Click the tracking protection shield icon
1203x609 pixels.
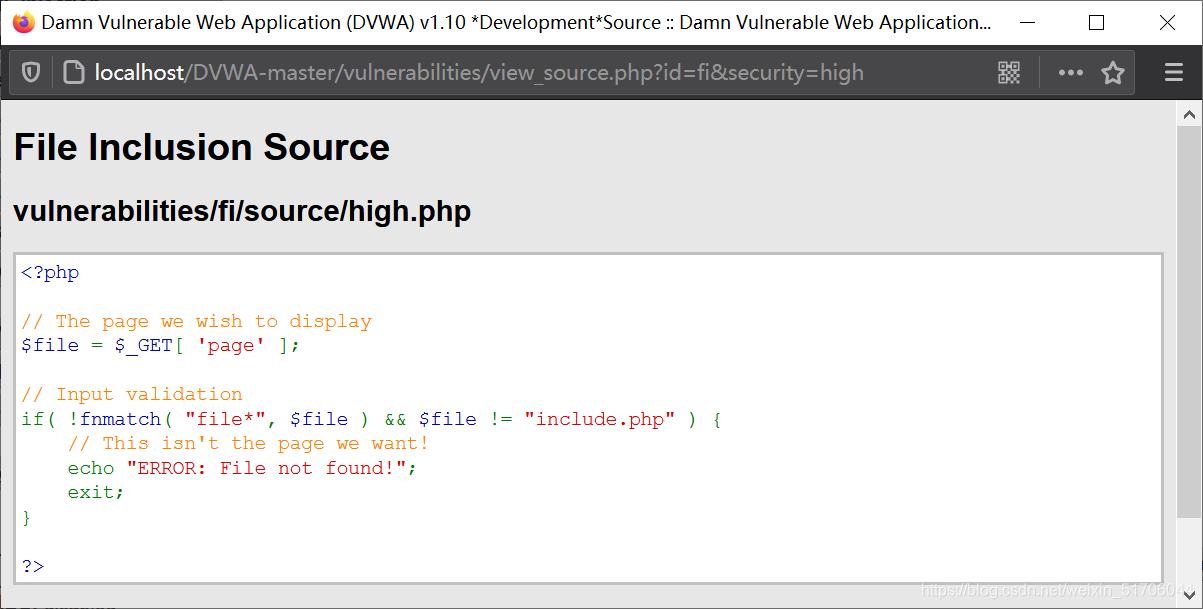31,72
